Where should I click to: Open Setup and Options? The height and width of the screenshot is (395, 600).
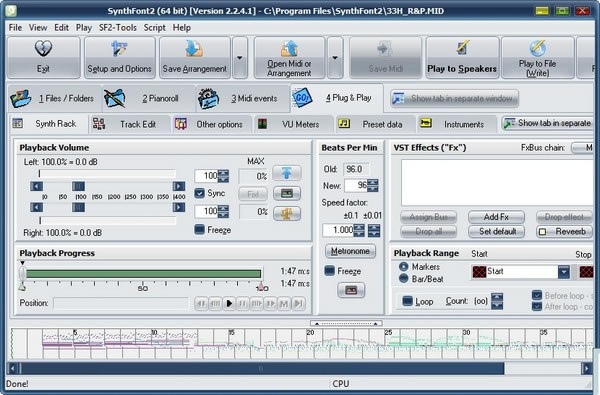click(119, 58)
